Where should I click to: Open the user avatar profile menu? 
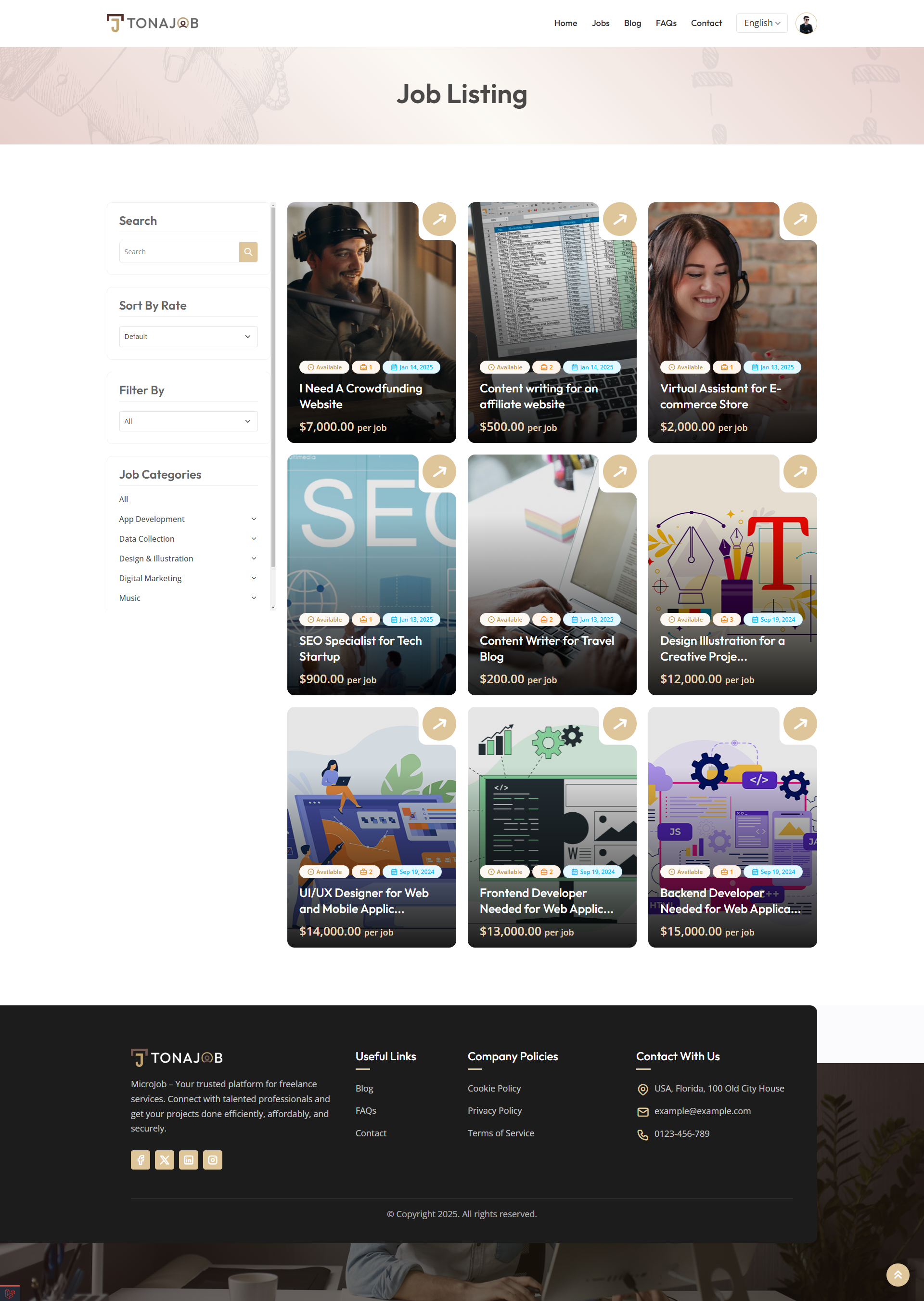pyautogui.click(x=806, y=23)
